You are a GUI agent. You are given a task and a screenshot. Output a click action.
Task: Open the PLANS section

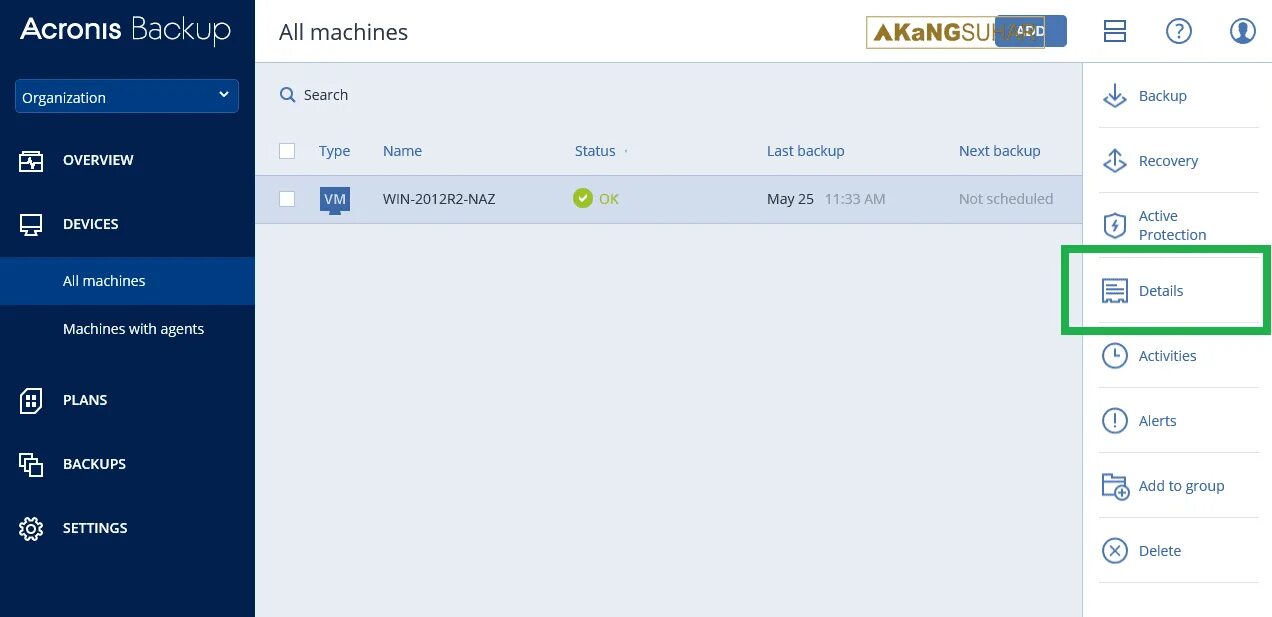[85, 400]
